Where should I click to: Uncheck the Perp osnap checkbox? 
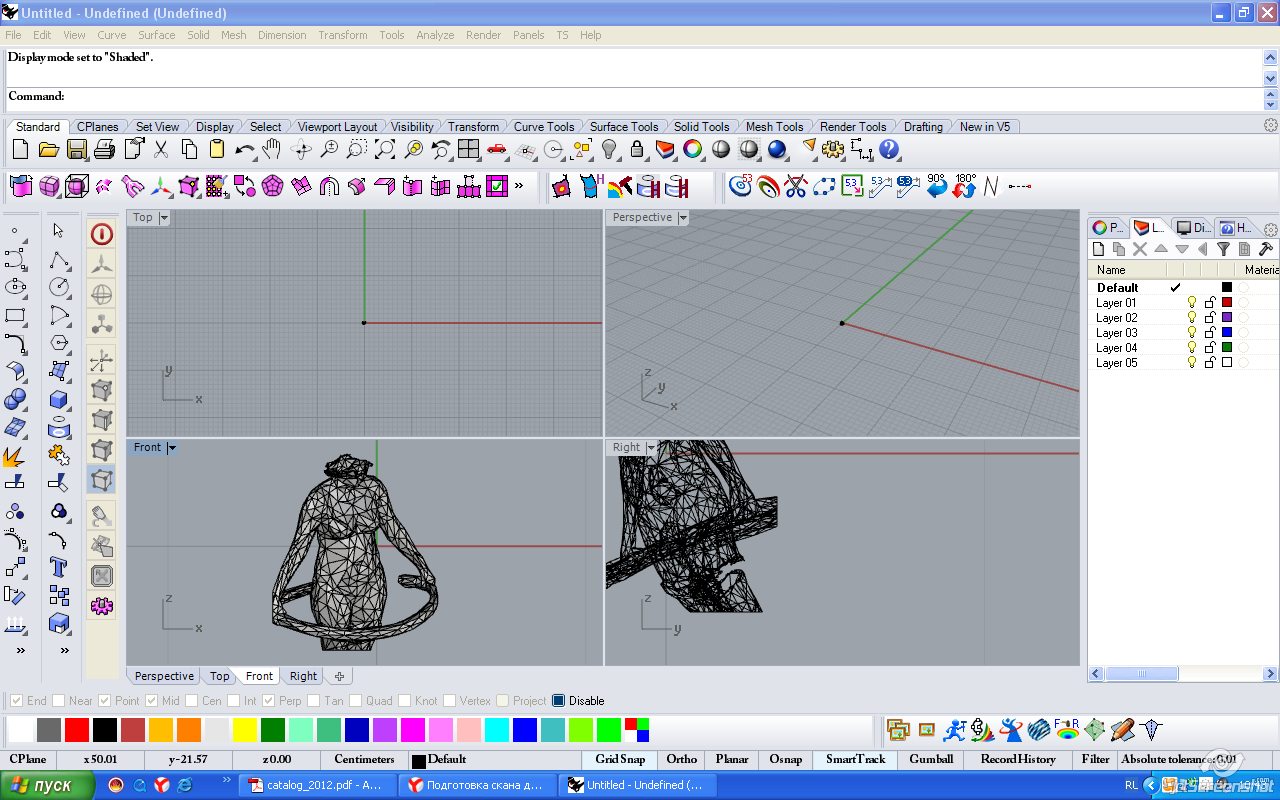pyautogui.click(x=268, y=701)
